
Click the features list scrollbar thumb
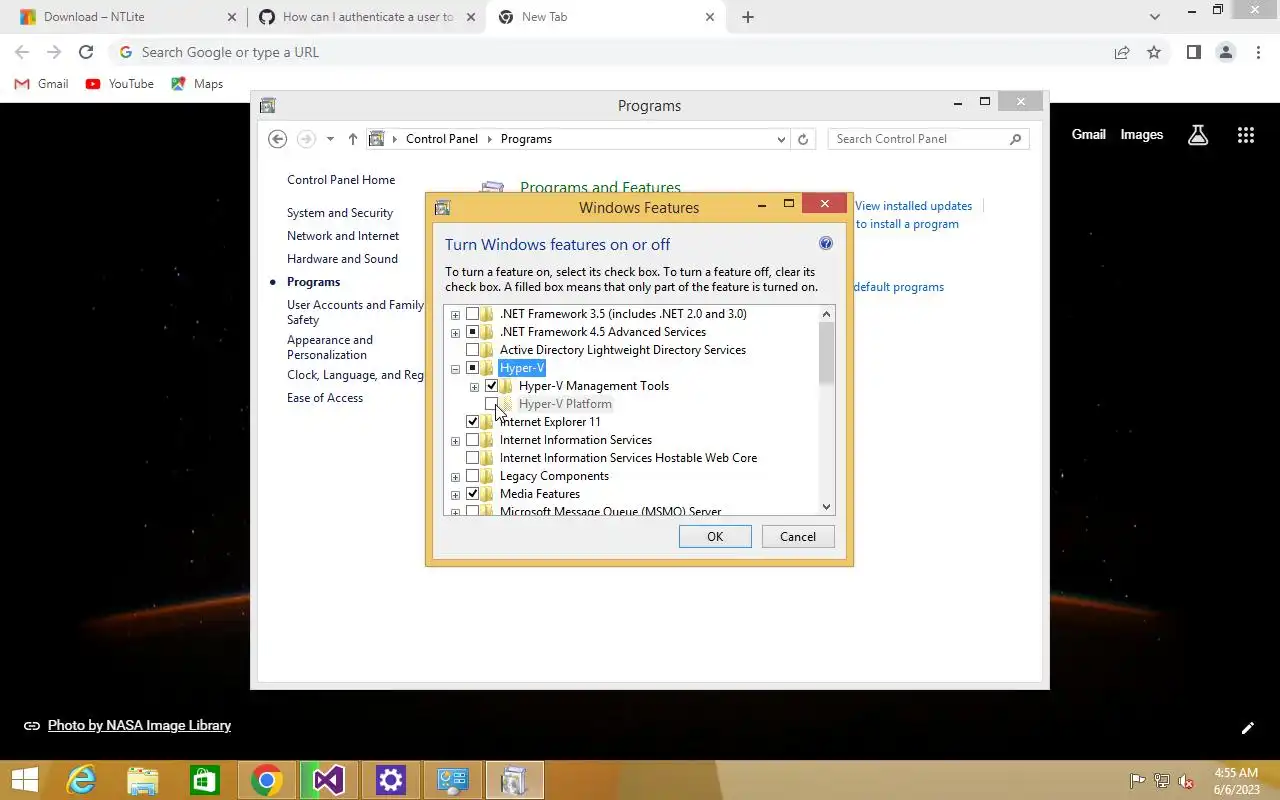click(x=826, y=352)
